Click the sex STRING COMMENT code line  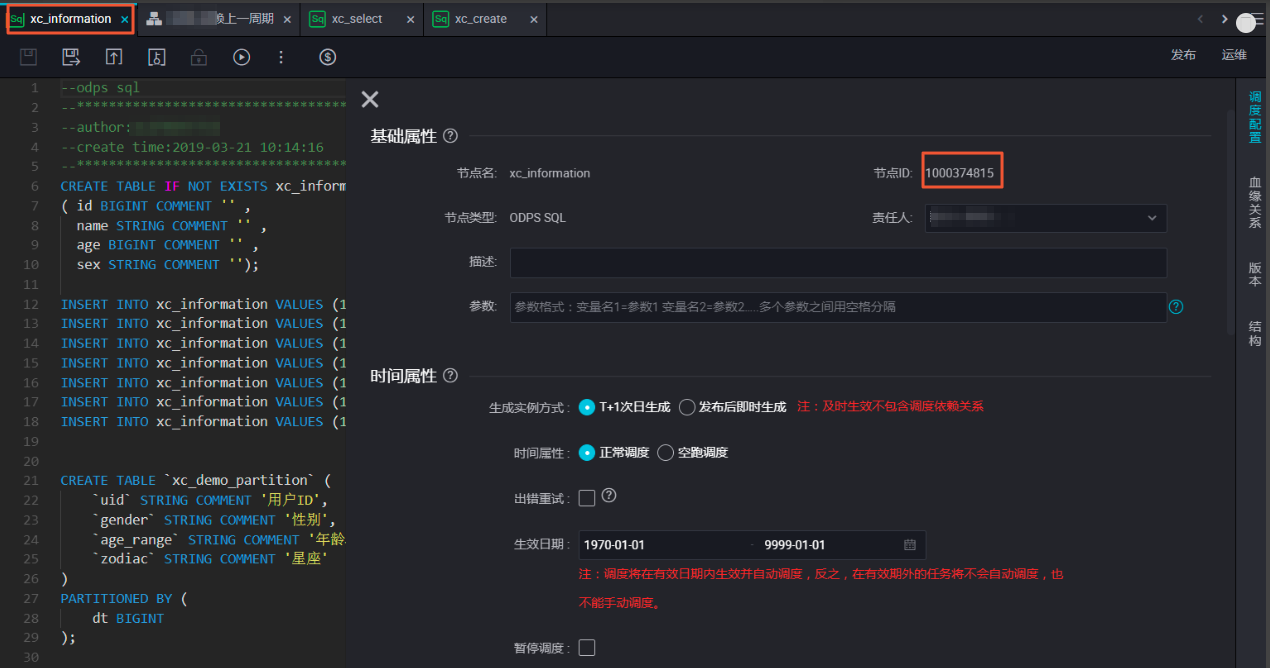pyautogui.click(x=168, y=265)
